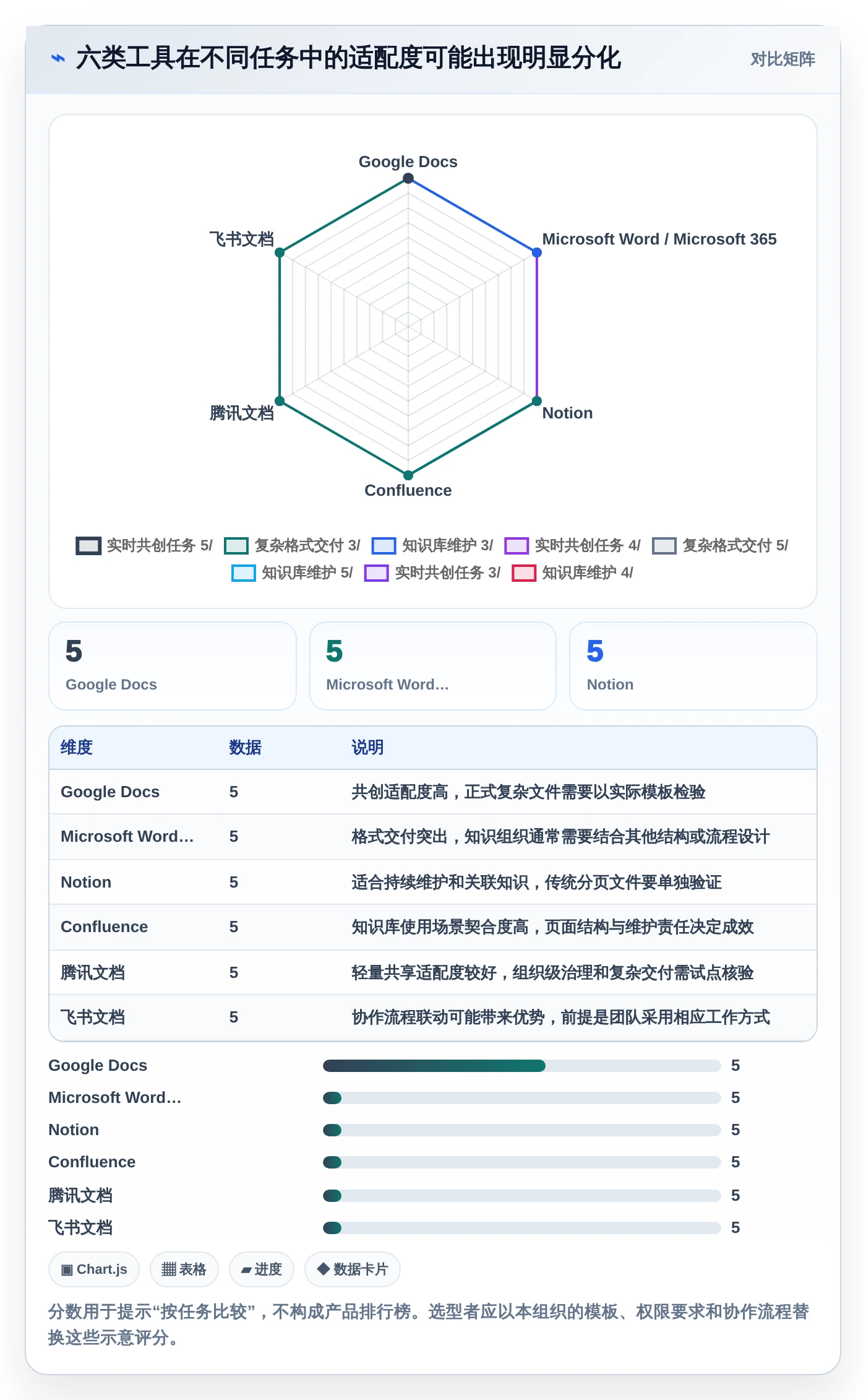Hide the 知识库维护 3/ legend series
Screen dimensions: 866x1400
432,545
